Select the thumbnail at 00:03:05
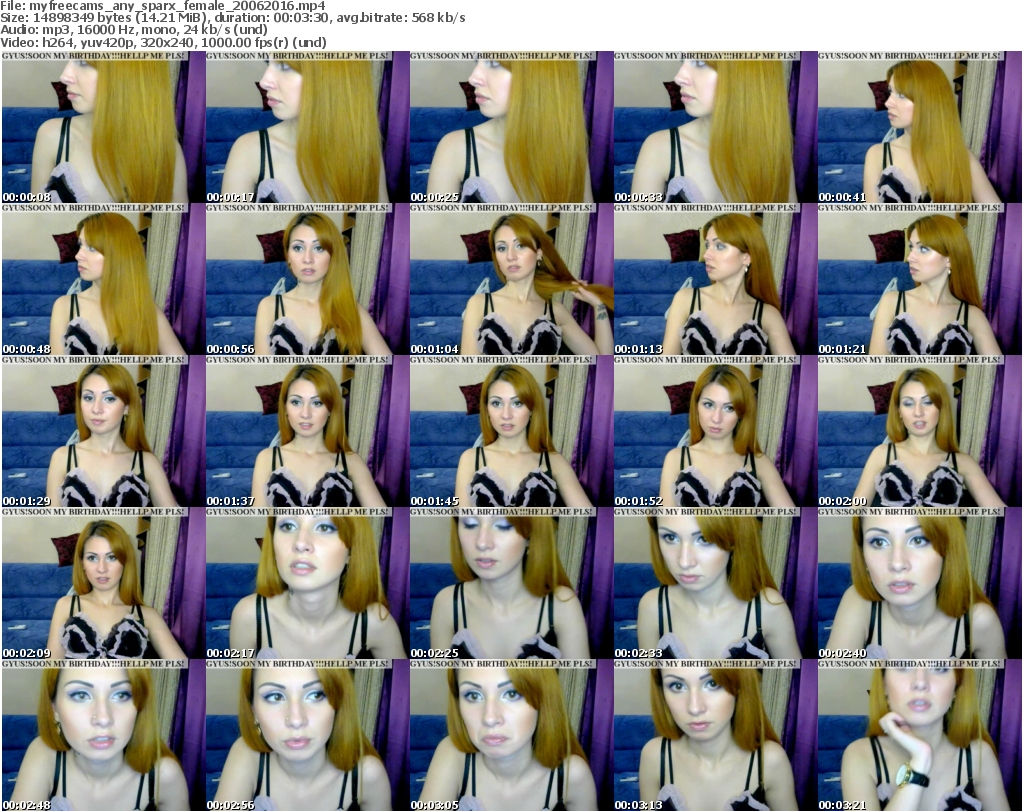 click(511, 735)
